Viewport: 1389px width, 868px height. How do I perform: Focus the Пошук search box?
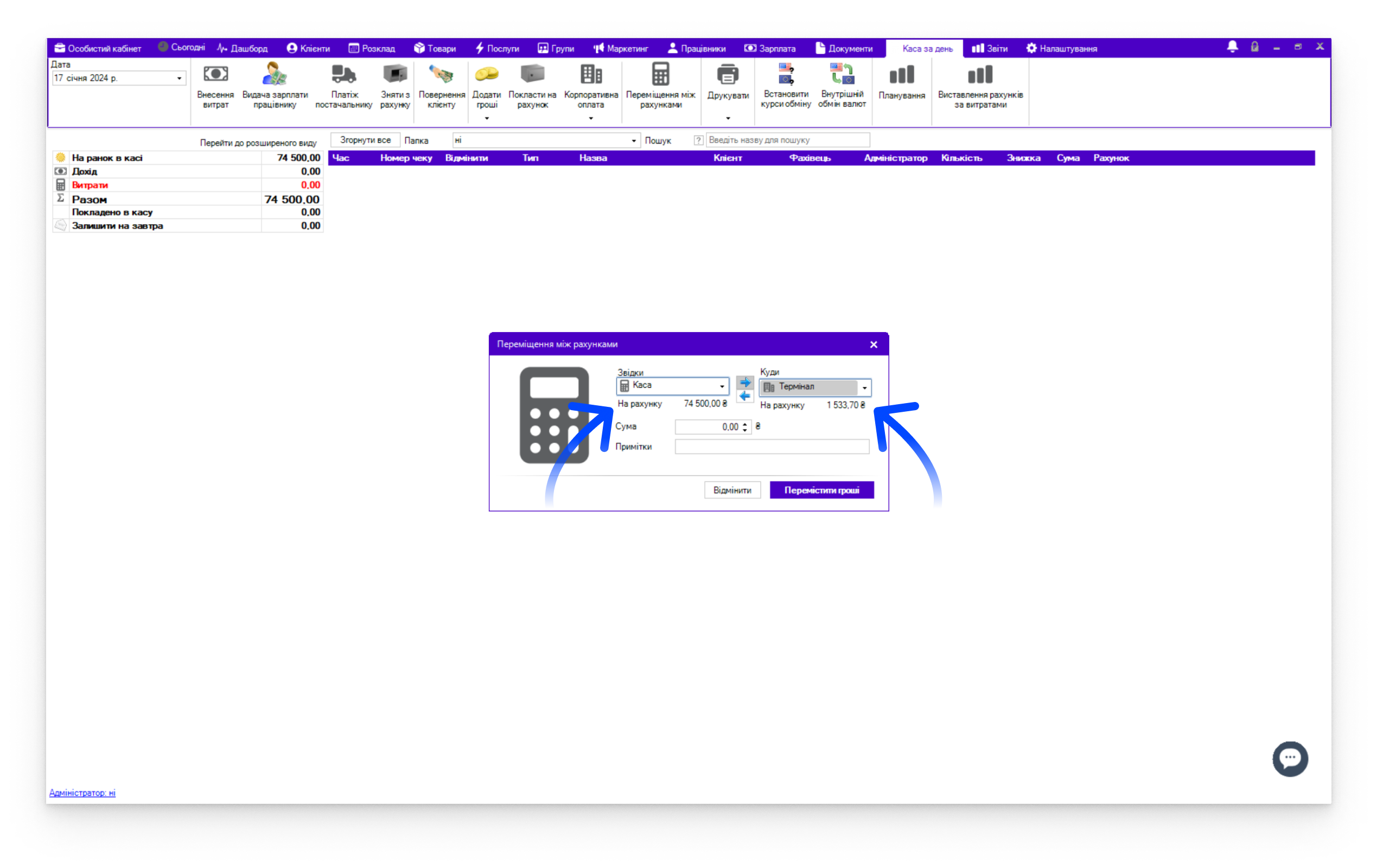point(787,140)
